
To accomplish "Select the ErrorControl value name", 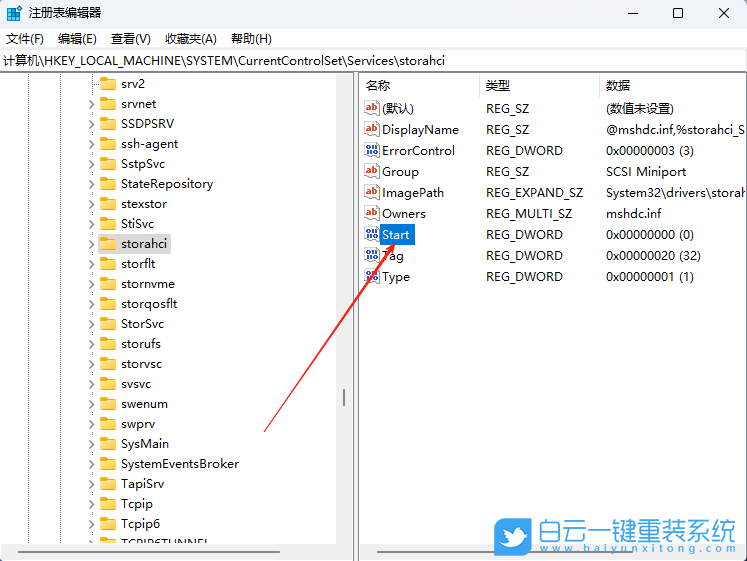I will (418, 151).
